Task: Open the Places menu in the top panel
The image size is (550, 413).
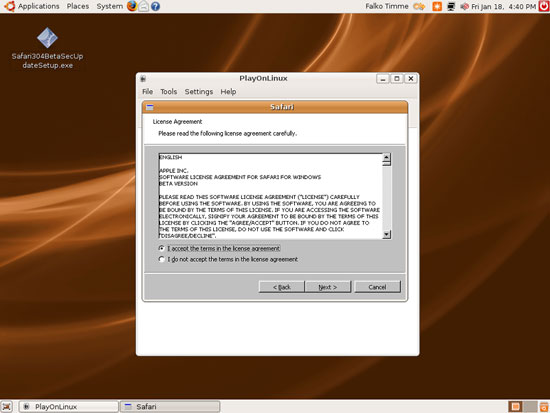Action: [x=78, y=6]
